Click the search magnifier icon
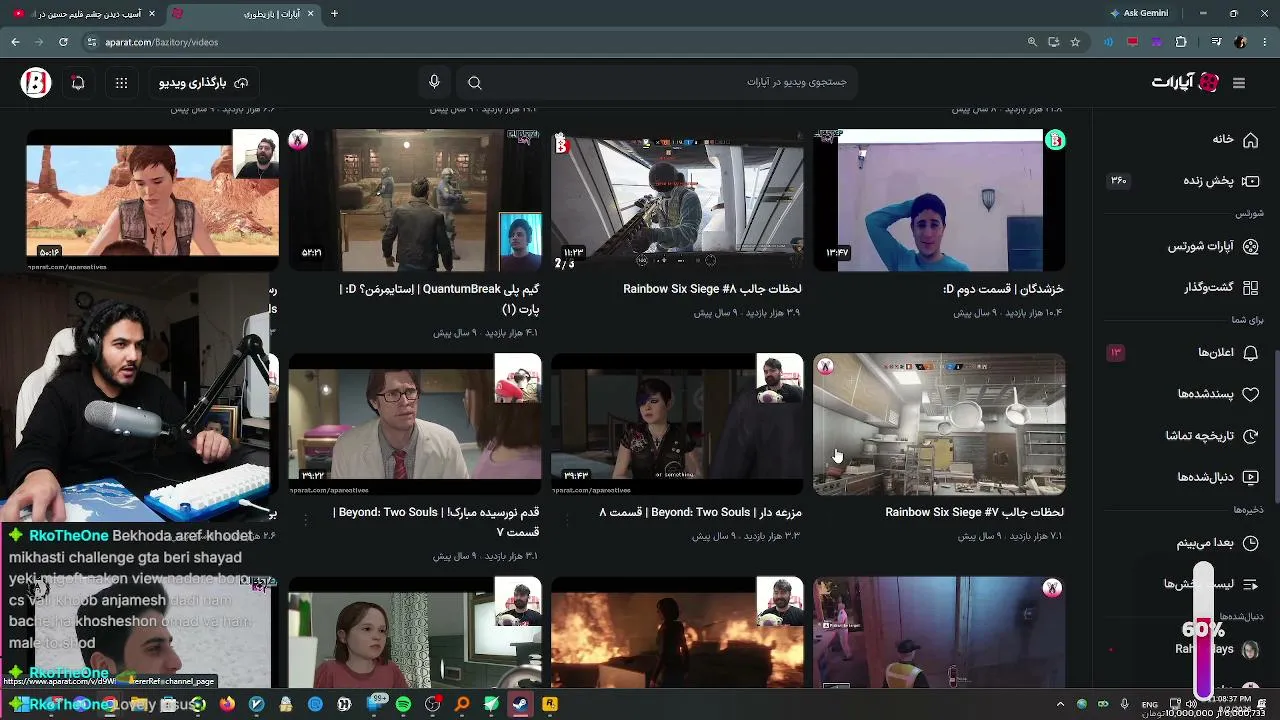1280x720 pixels. tap(475, 83)
